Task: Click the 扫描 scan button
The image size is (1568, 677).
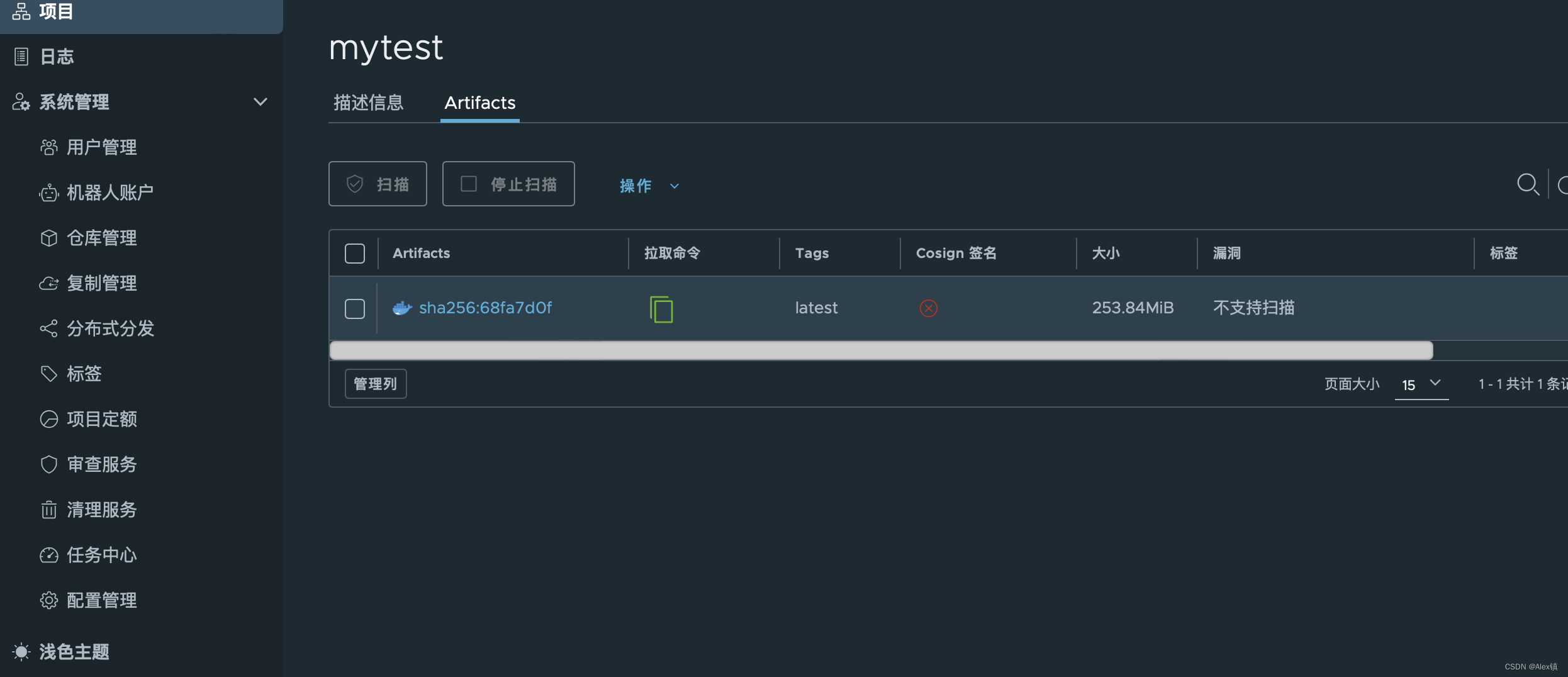Action: (378, 184)
